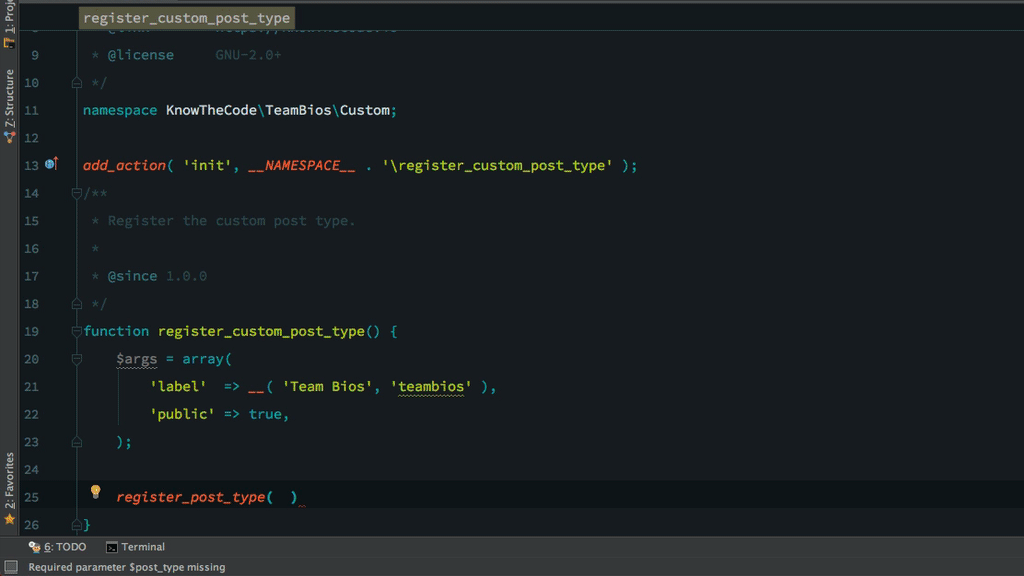Collapse the $args array block at line 20
The image size is (1024, 576).
pyautogui.click(x=76, y=358)
